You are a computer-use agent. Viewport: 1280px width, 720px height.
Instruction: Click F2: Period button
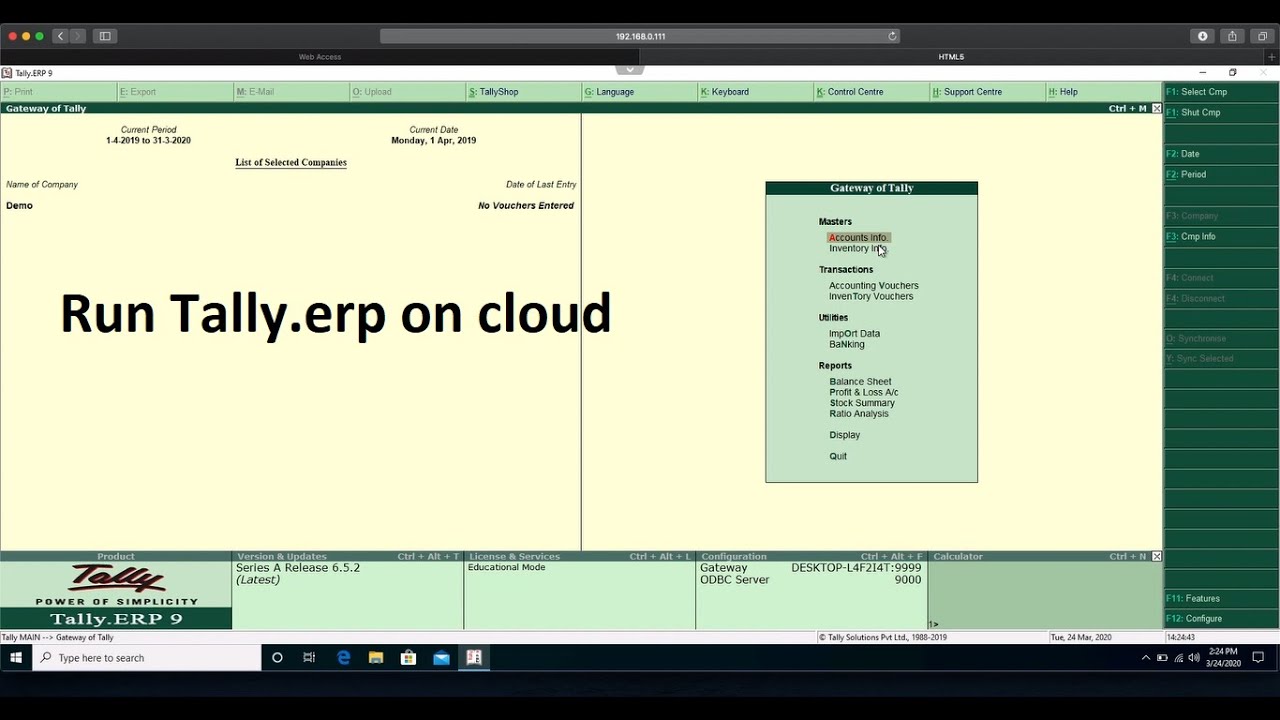click(x=1221, y=175)
